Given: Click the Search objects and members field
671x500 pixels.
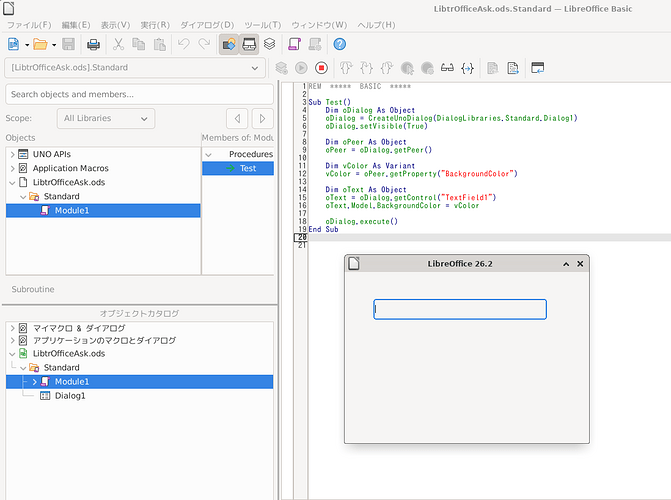Looking at the screenshot, I should (140, 94).
